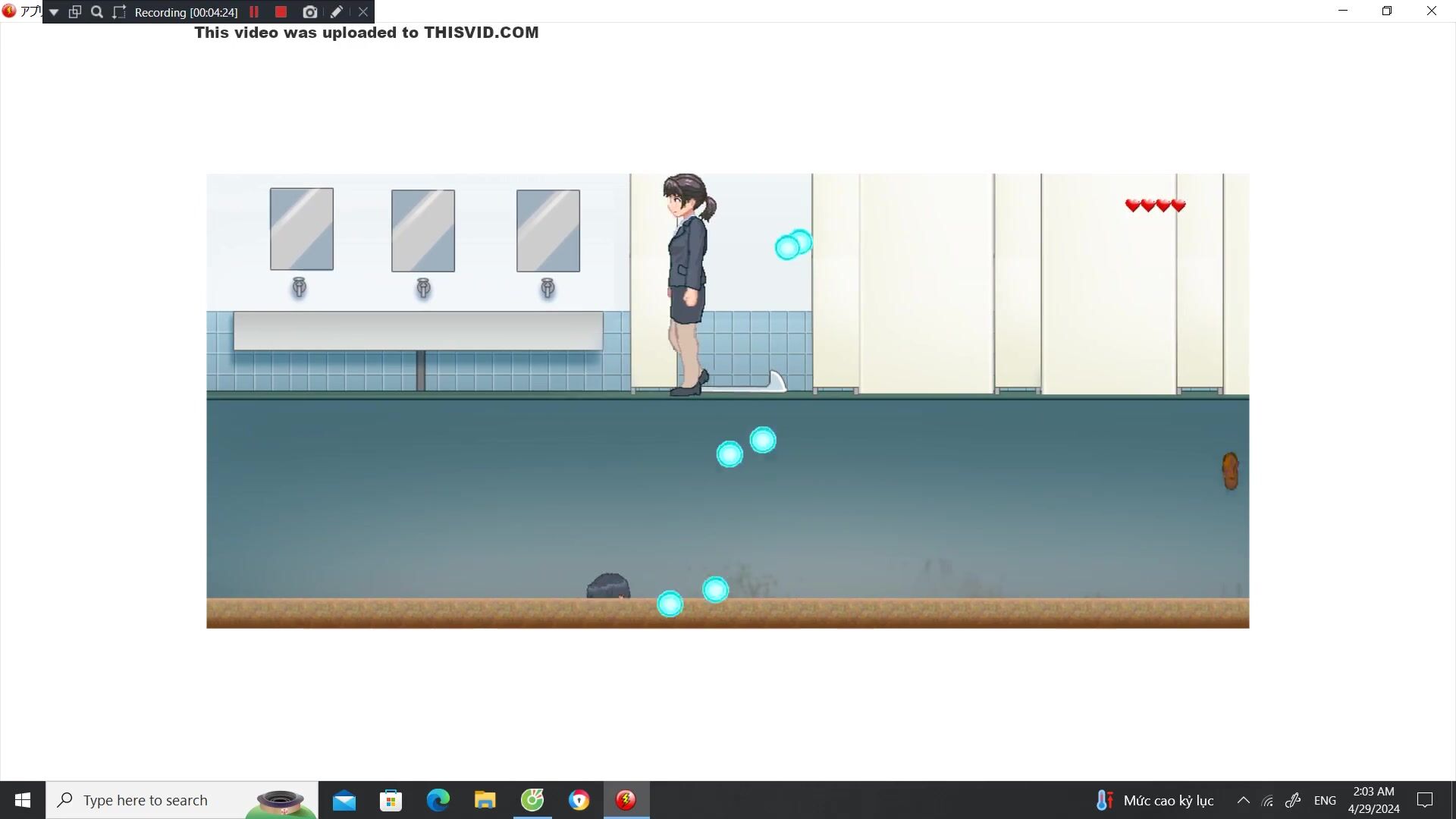
Task: Open Chrome from the taskbar
Action: pyautogui.click(x=579, y=800)
